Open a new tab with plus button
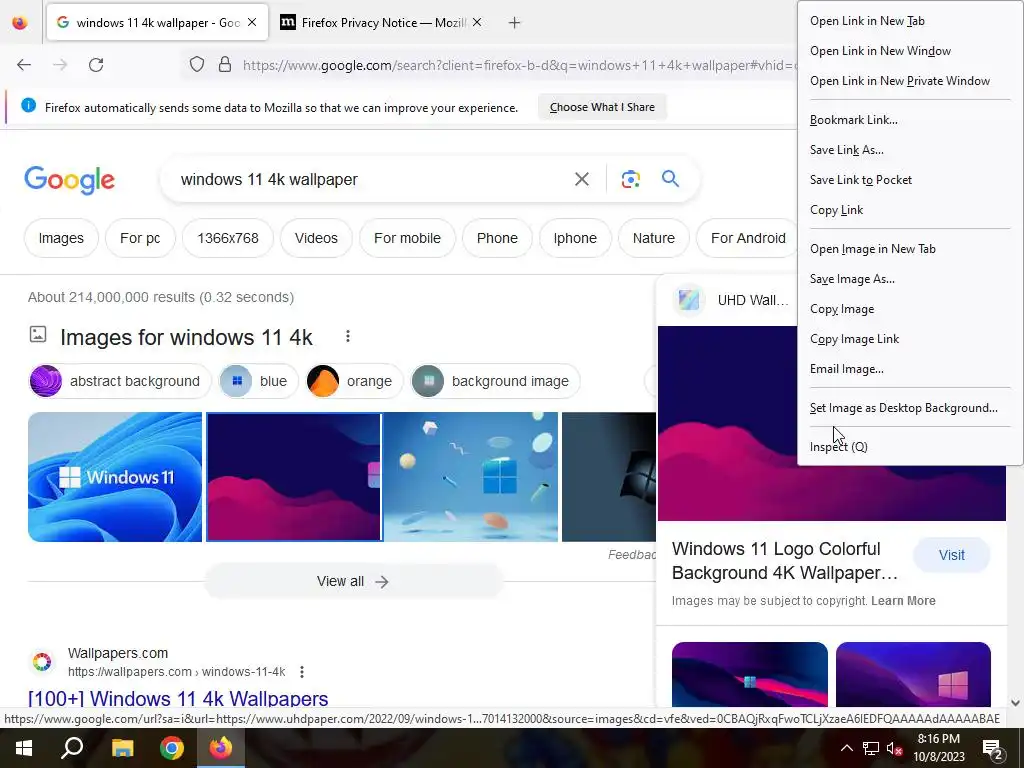 point(515,23)
